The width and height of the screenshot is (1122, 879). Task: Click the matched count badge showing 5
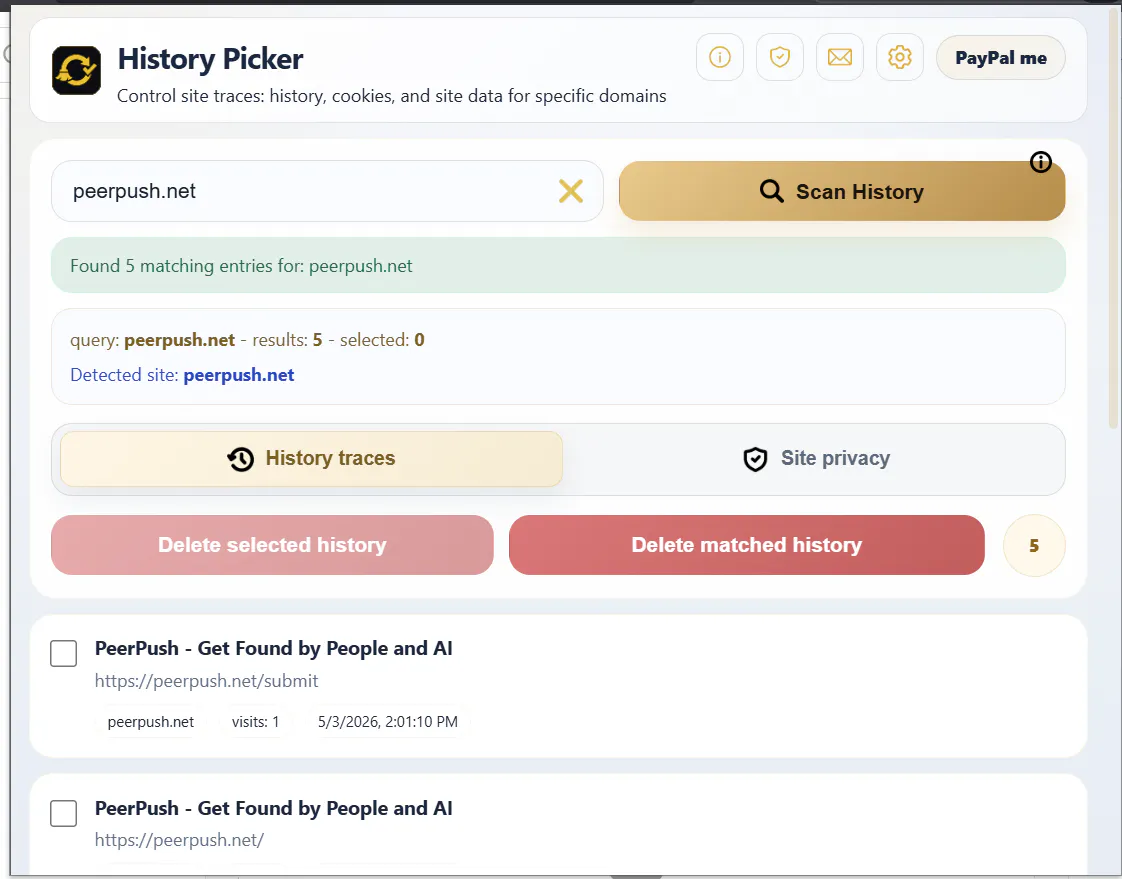(1034, 545)
